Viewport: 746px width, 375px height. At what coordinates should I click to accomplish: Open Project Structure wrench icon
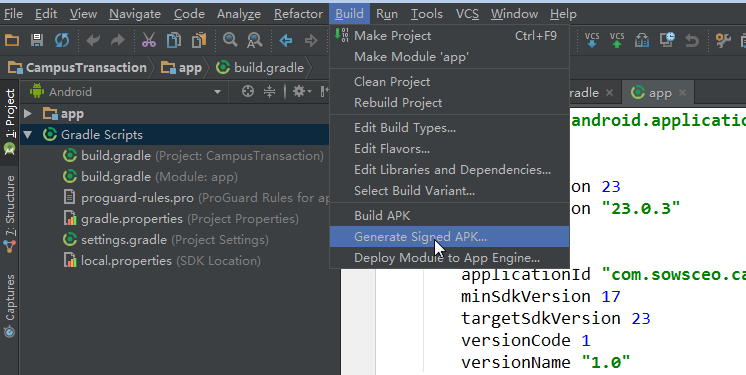[x=723, y=40]
